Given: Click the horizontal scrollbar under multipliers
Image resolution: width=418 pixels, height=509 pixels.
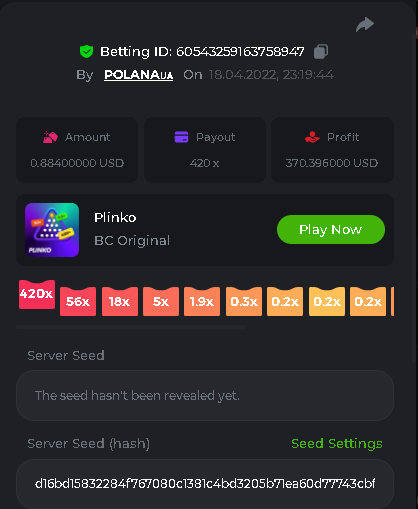Looking at the screenshot, I should click(131, 327).
